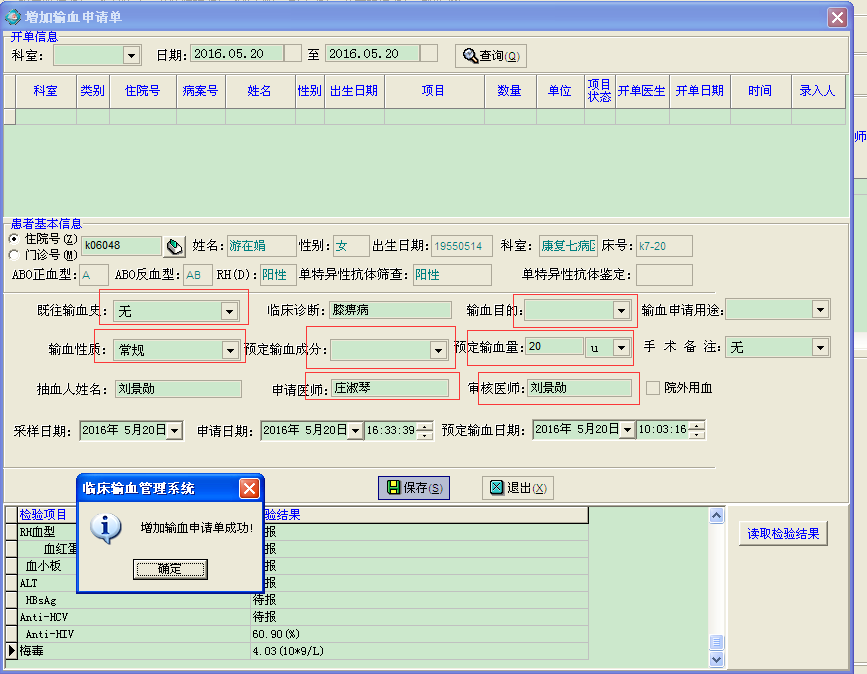The height and width of the screenshot is (674, 867).
Task: Click the end date field after 至
Action: [x=373, y=54]
